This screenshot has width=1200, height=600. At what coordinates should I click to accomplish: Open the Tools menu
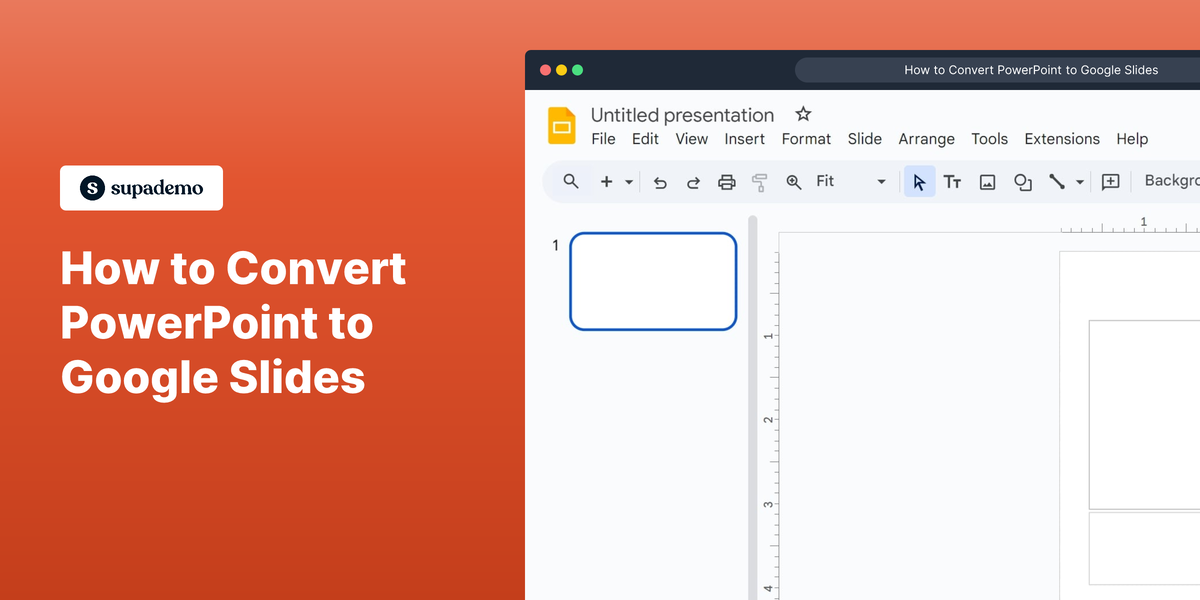[x=990, y=139]
